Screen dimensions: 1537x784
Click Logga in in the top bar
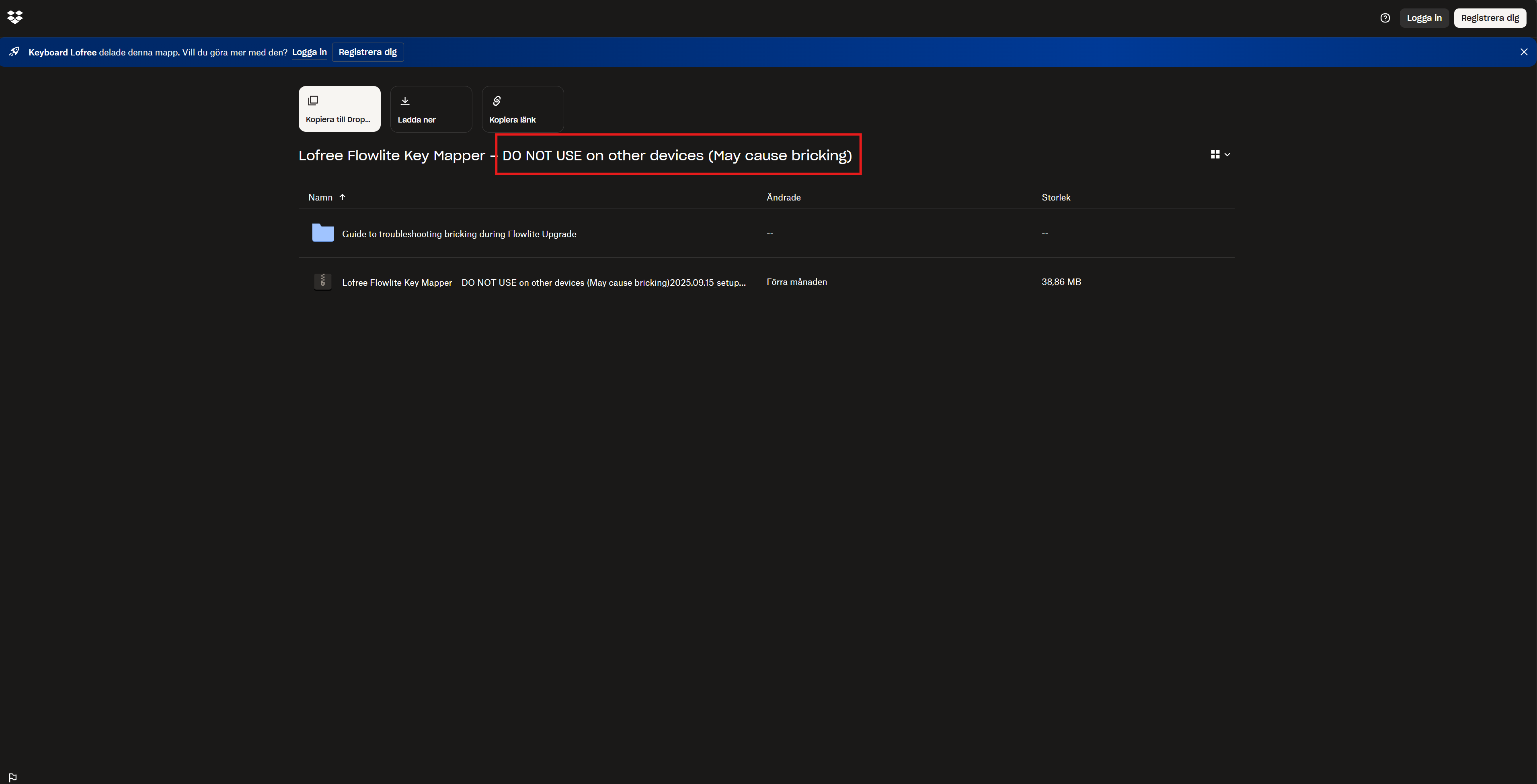(x=1424, y=18)
